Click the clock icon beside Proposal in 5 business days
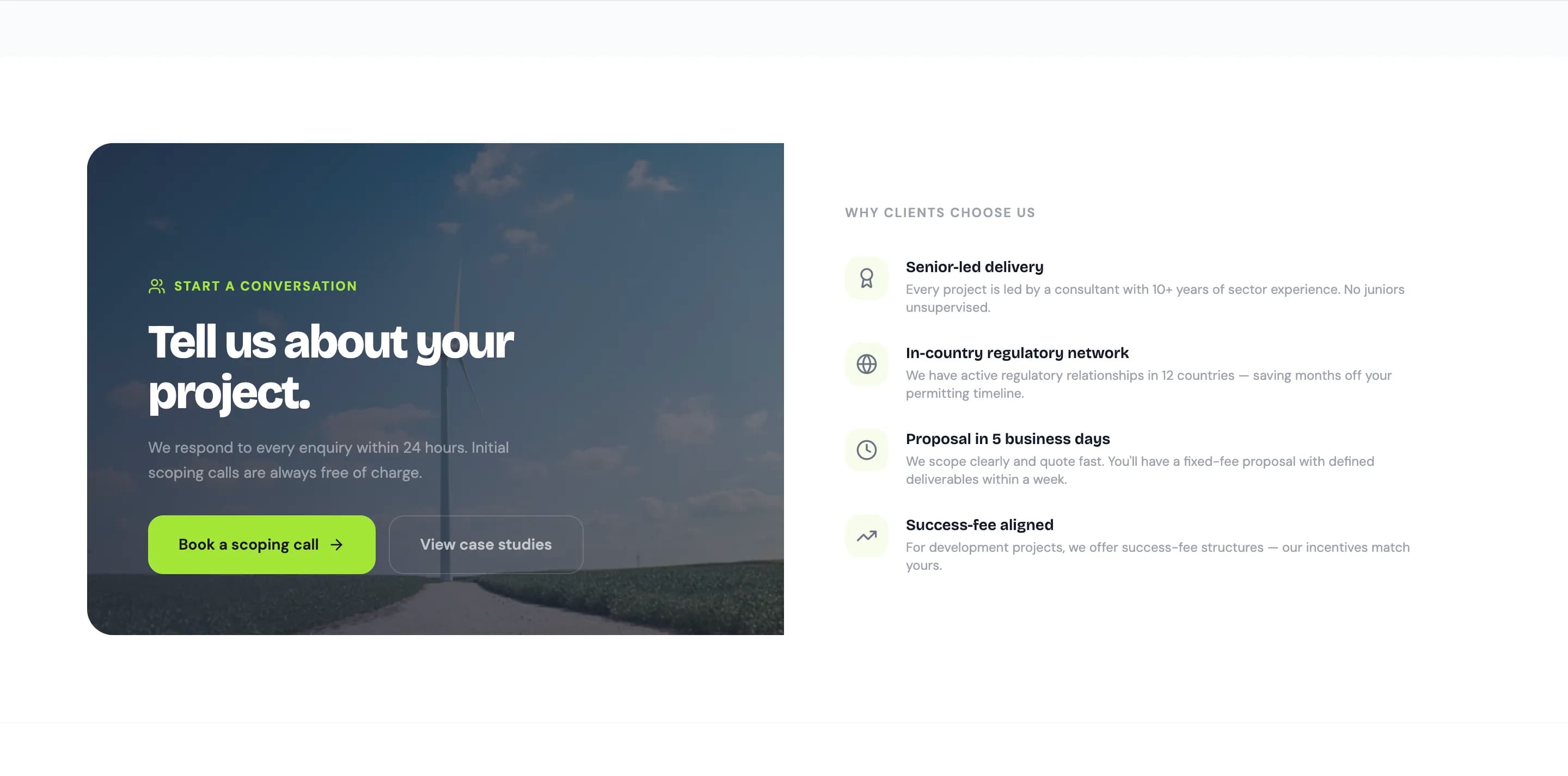The width and height of the screenshot is (1568, 776). (866, 451)
